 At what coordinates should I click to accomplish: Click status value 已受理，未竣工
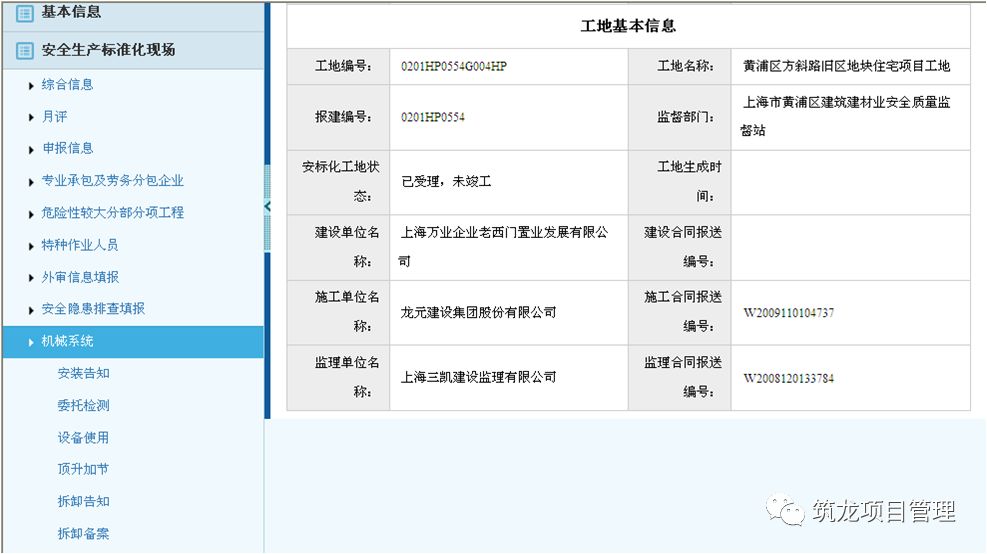[446, 181]
